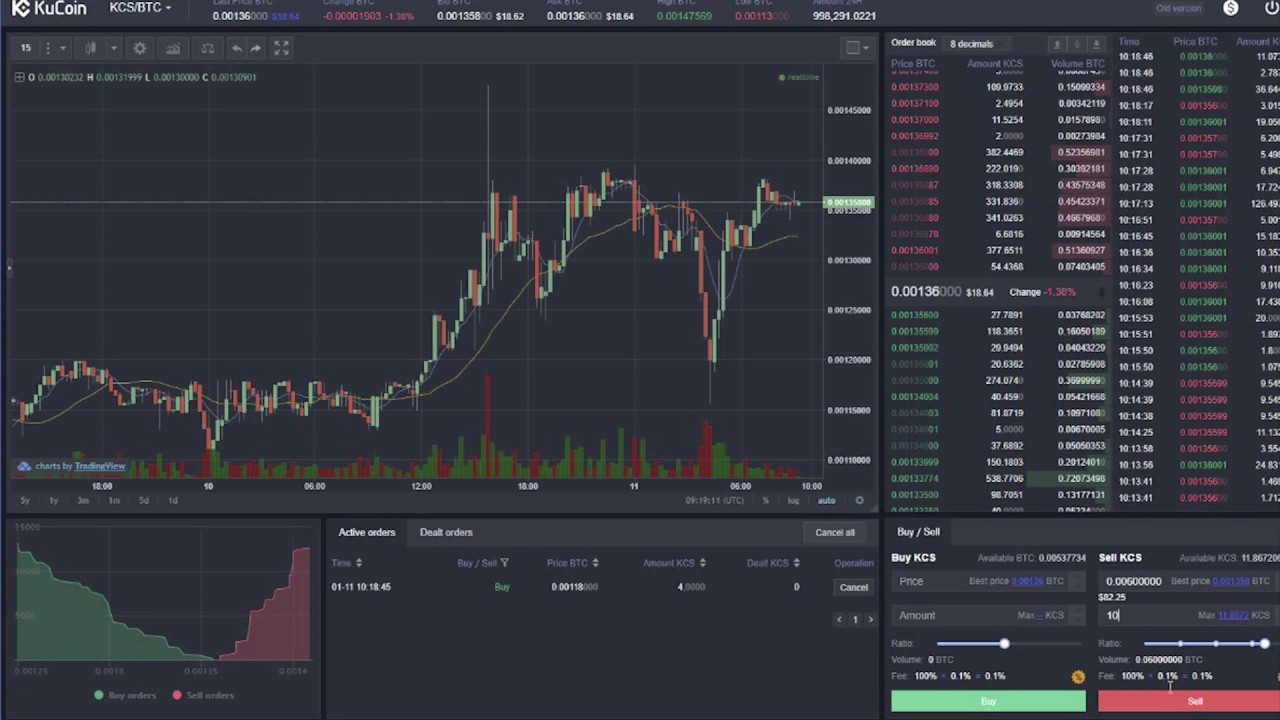Sort orders by Dealt KCS column

coord(773,563)
